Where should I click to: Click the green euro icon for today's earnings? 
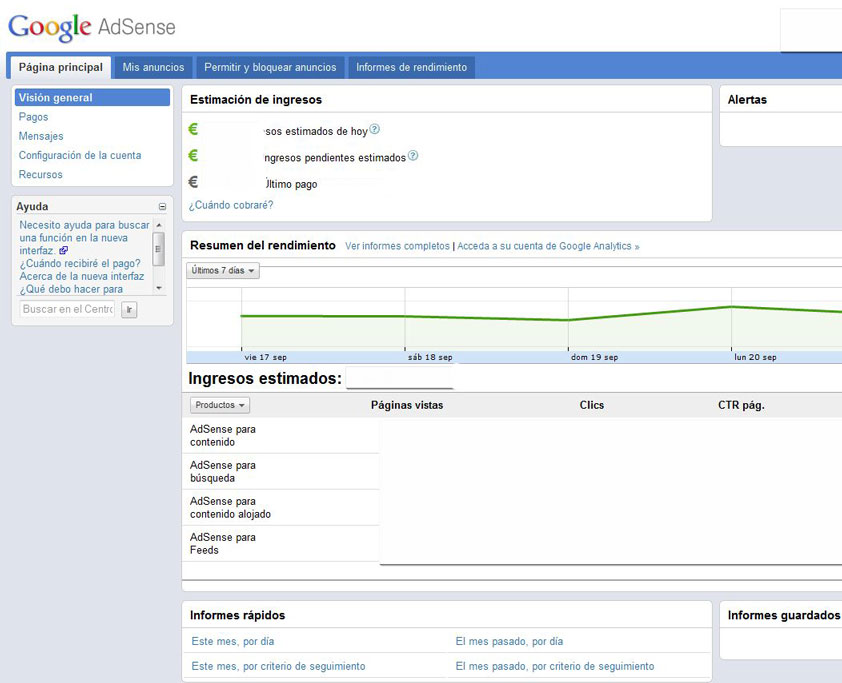[193, 129]
